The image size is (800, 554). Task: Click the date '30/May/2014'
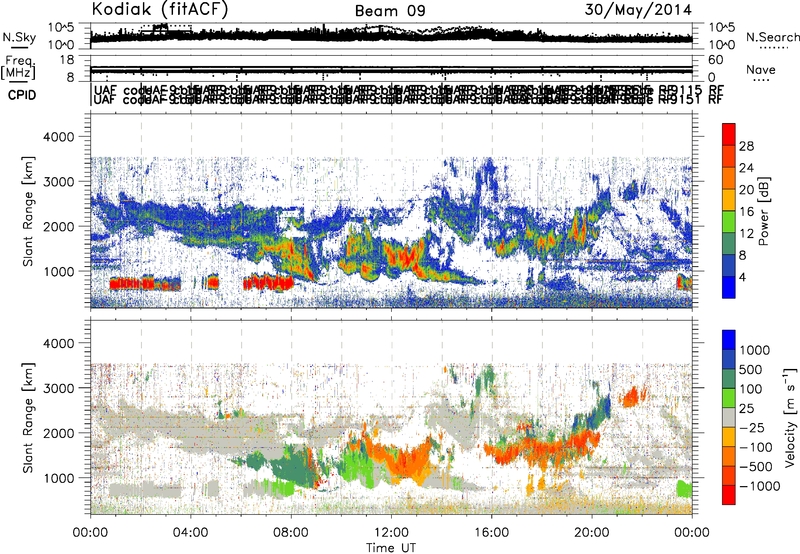638,10
